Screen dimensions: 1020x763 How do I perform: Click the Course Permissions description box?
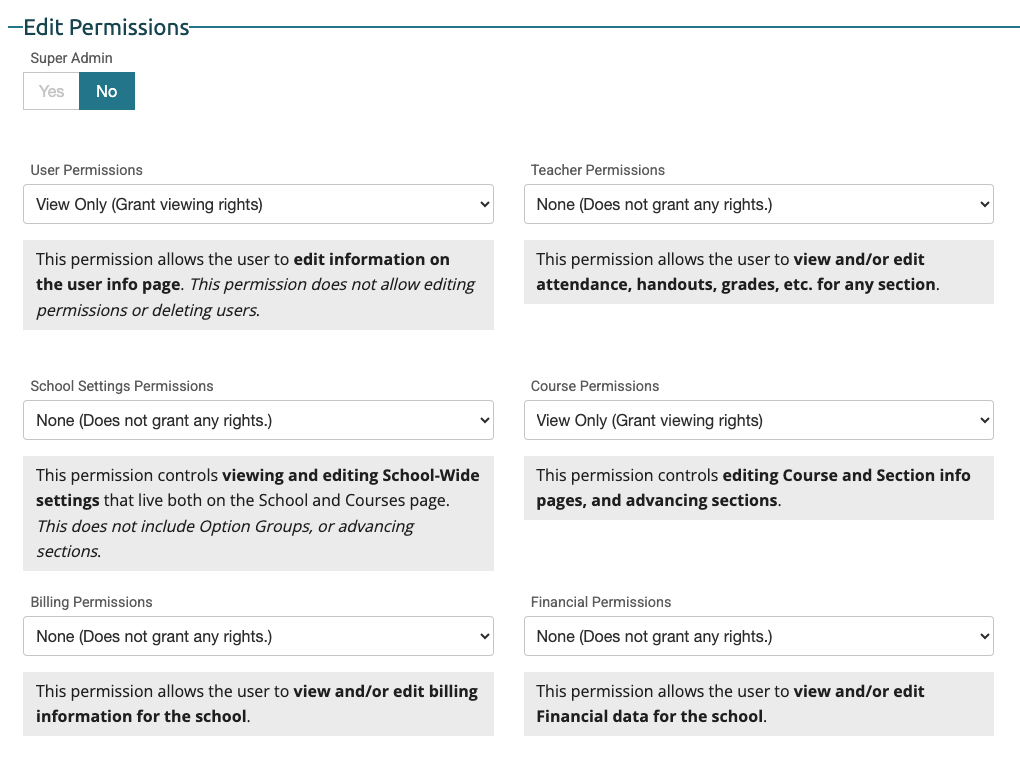[x=758, y=487]
